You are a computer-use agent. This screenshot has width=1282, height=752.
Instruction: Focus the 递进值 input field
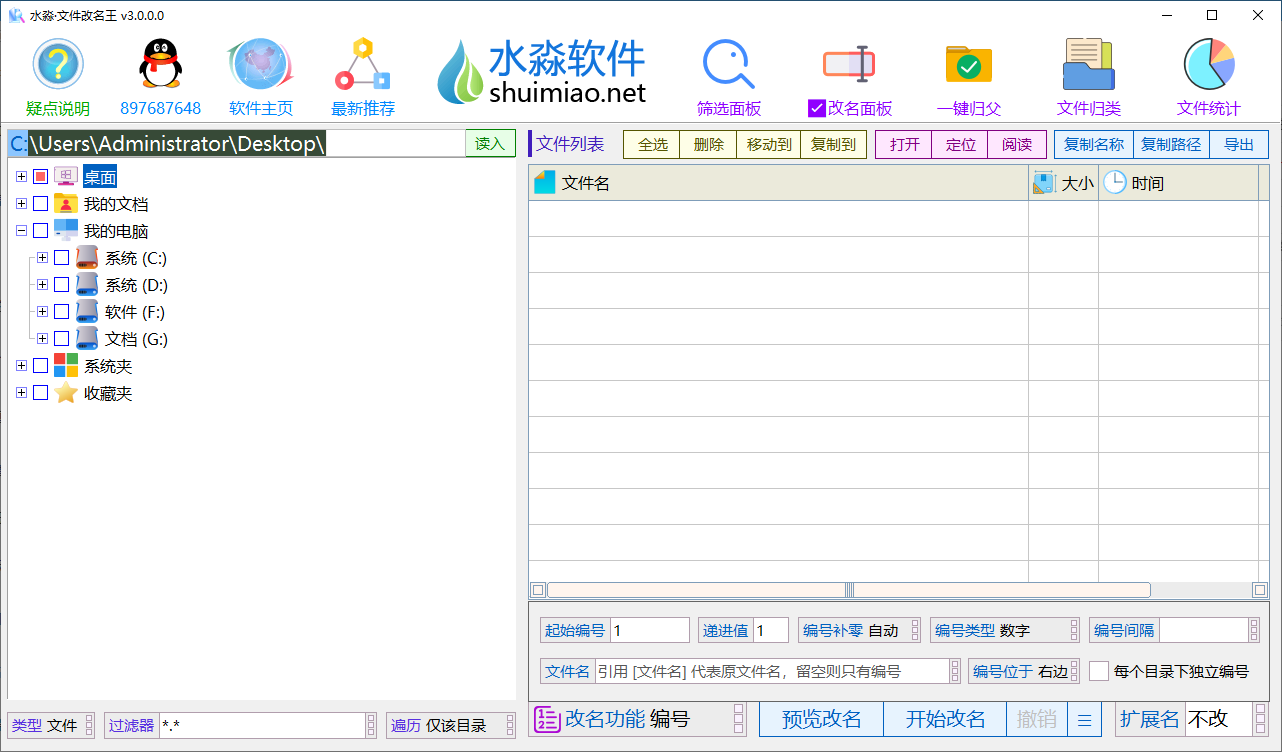point(771,630)
